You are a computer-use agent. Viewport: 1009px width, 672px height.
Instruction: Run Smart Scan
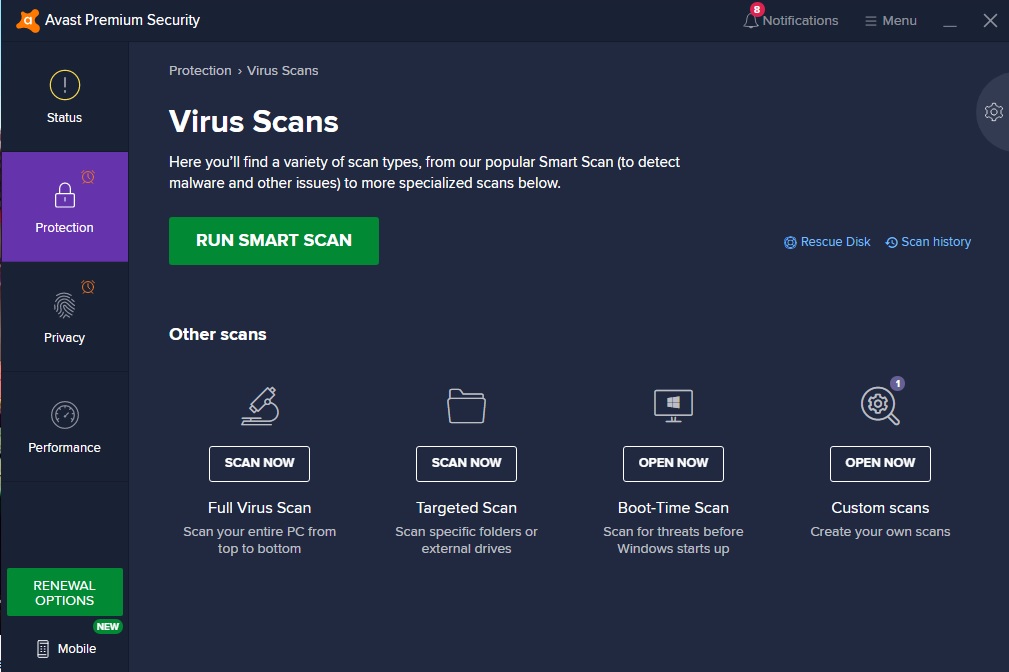pyautogui.click(x=273, y=240)
